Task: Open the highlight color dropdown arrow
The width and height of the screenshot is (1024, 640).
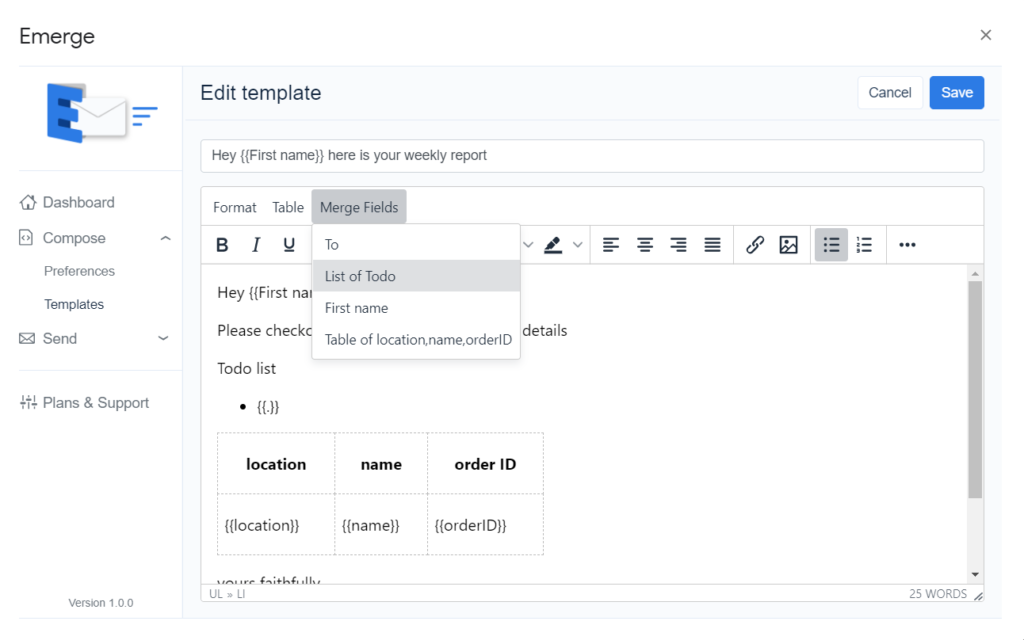Action: click(577, 245)
